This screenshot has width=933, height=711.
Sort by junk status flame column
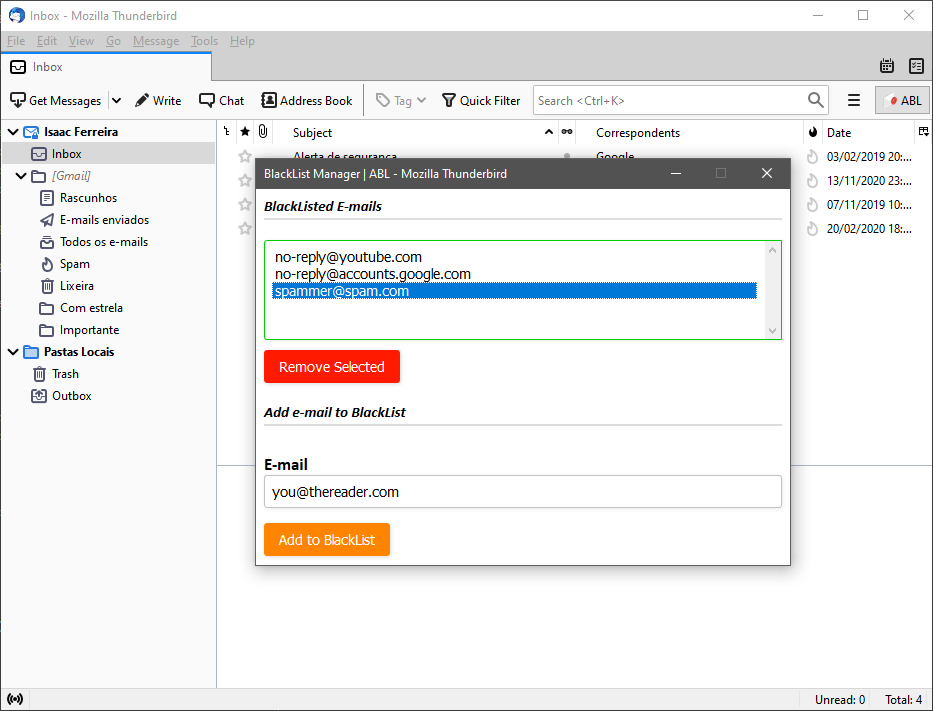[813, 132]
